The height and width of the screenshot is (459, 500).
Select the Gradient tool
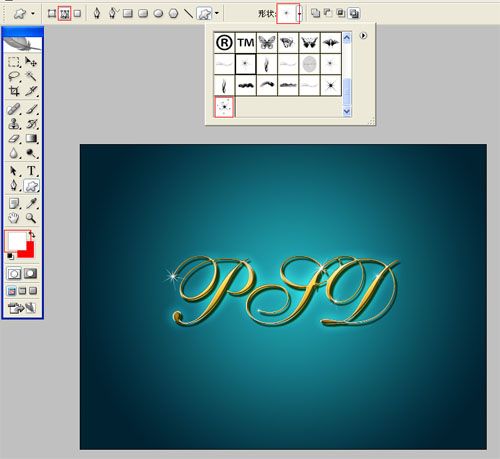[31, 138]
